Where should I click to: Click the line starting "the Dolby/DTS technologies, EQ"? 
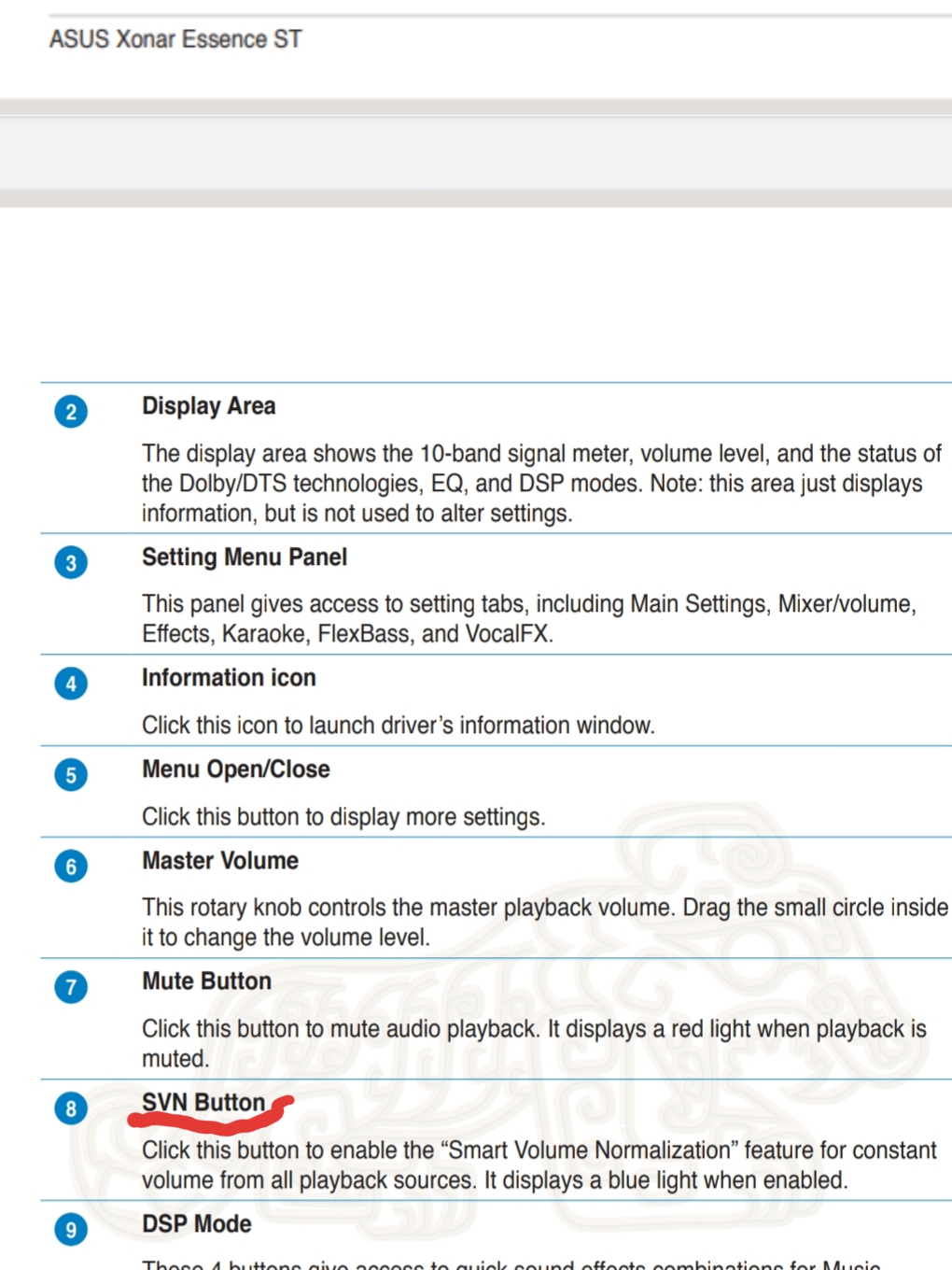[x=532, y=484]
